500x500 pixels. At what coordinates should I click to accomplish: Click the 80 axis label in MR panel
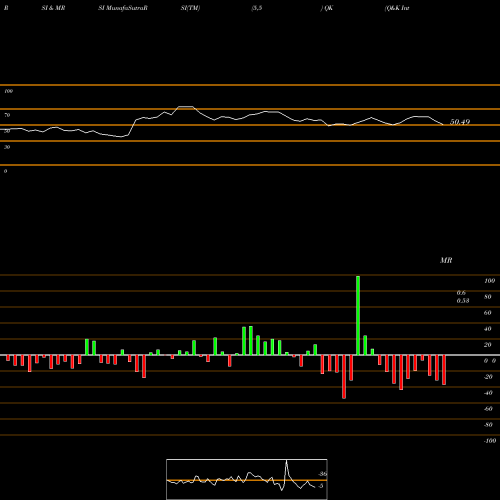pyautogui.click(x=488, y=297)
